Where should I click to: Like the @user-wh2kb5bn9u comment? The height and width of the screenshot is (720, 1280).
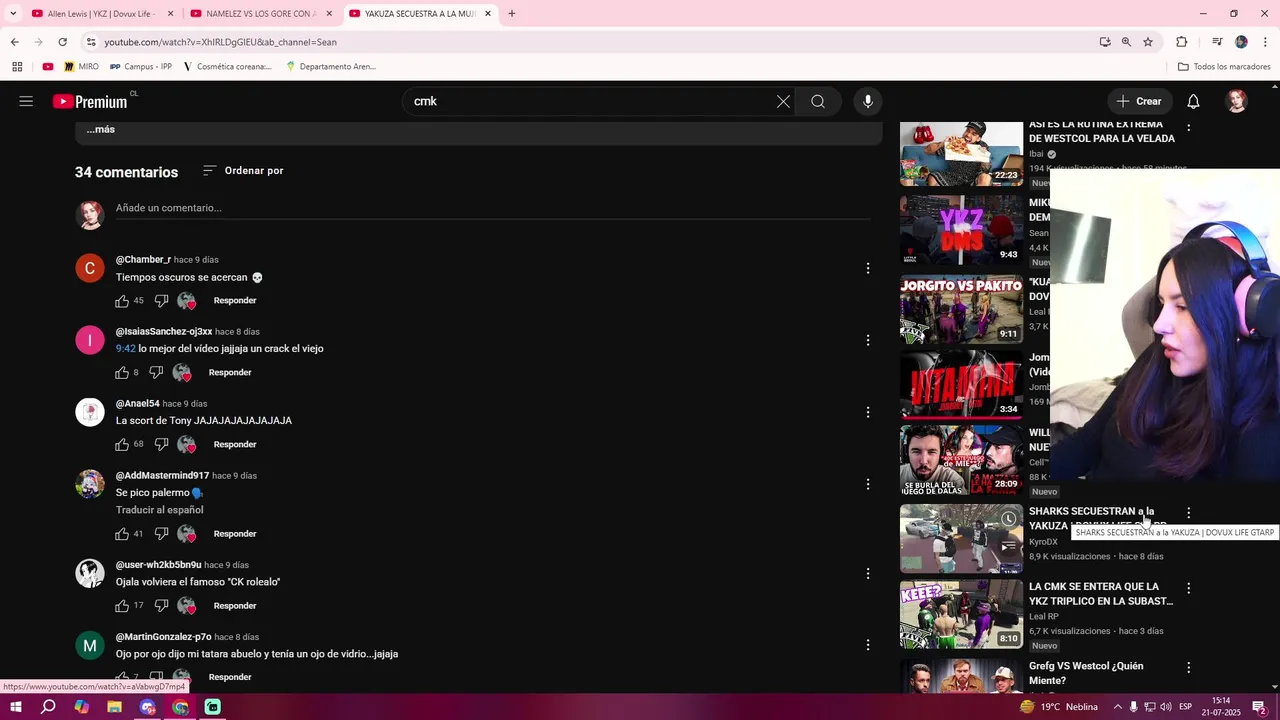click(x=122, y=606)
